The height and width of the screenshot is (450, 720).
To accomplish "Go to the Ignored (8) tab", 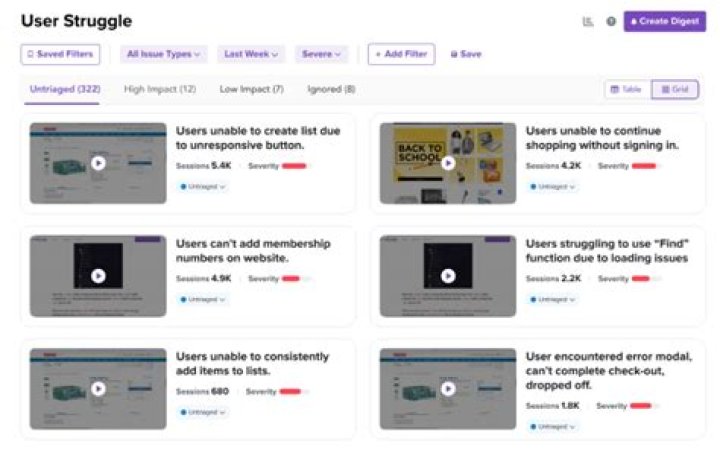I will coord(331,89).
